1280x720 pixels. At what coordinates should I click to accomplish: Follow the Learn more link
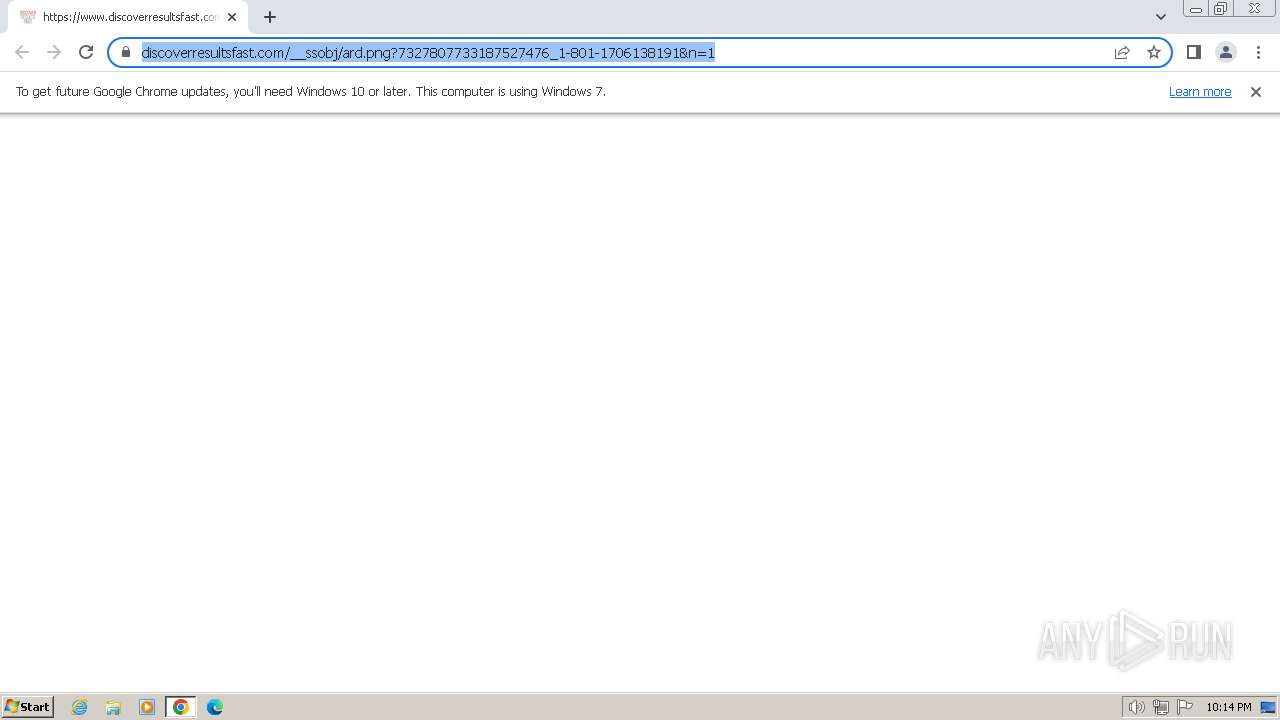click(1200, 91)
